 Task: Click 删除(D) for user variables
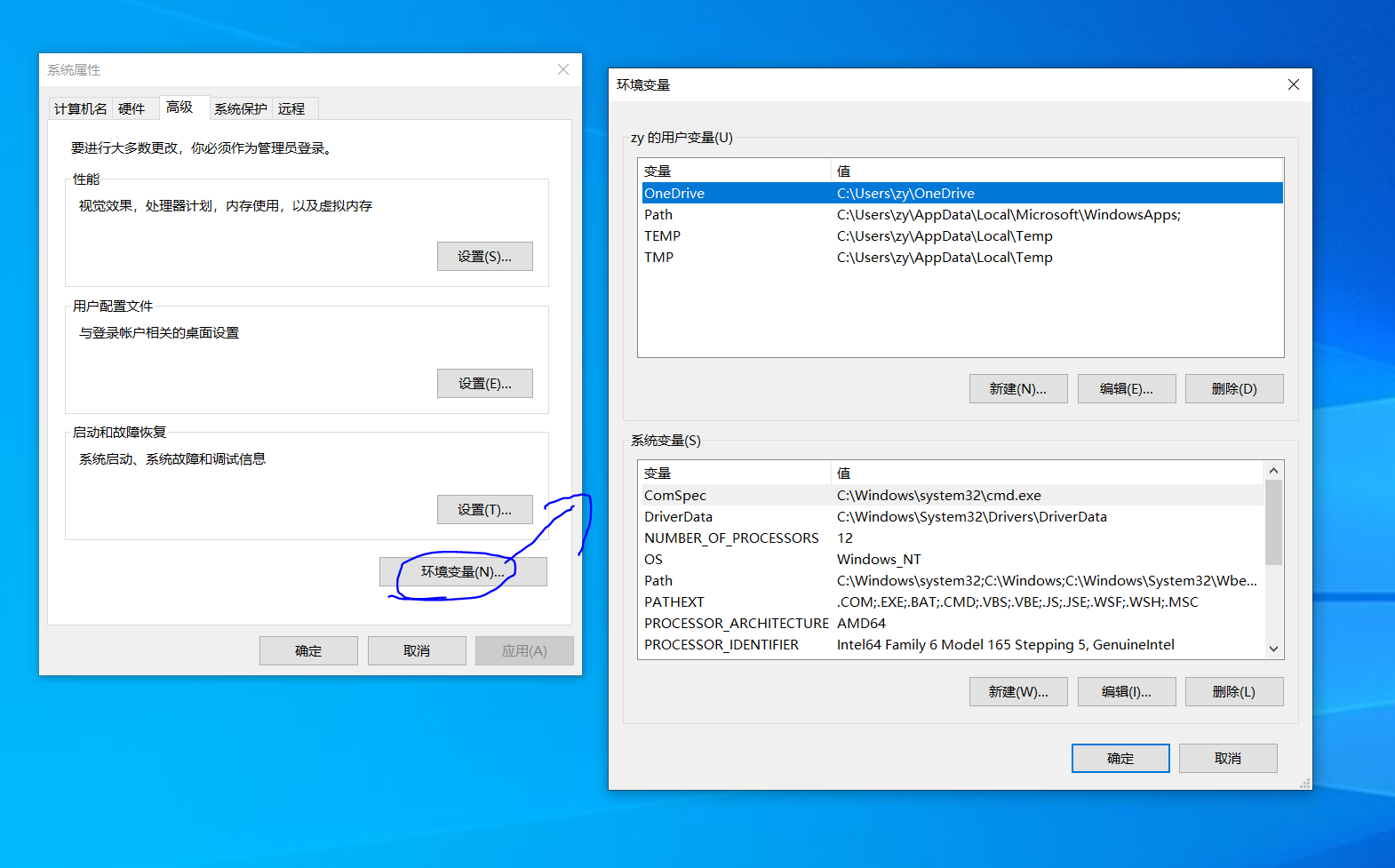1234,388
